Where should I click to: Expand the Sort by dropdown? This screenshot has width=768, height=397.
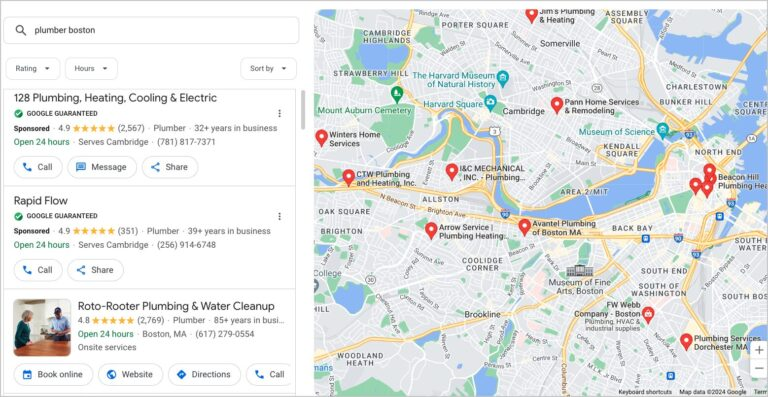268,69
